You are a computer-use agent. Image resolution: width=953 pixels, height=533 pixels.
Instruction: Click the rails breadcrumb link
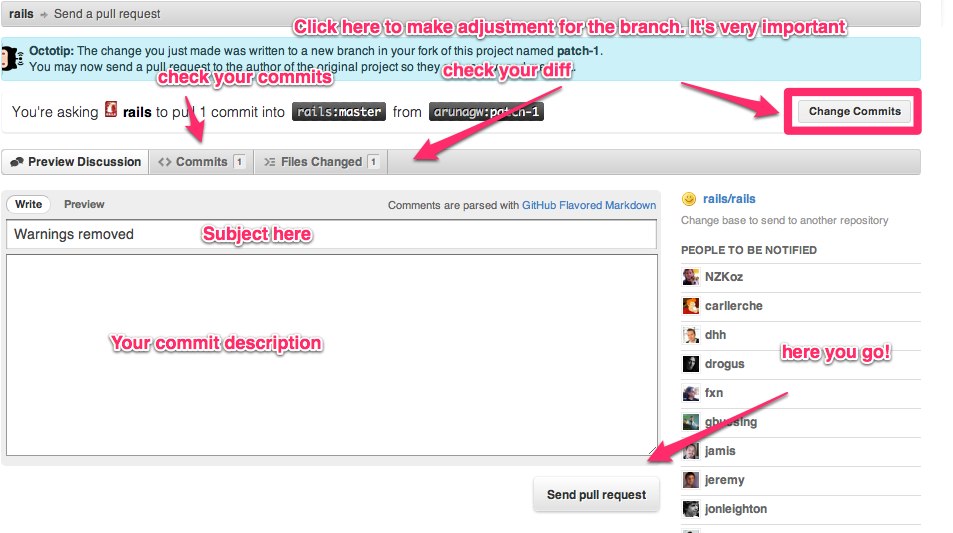pyautogui.click(x=21, y=13)
